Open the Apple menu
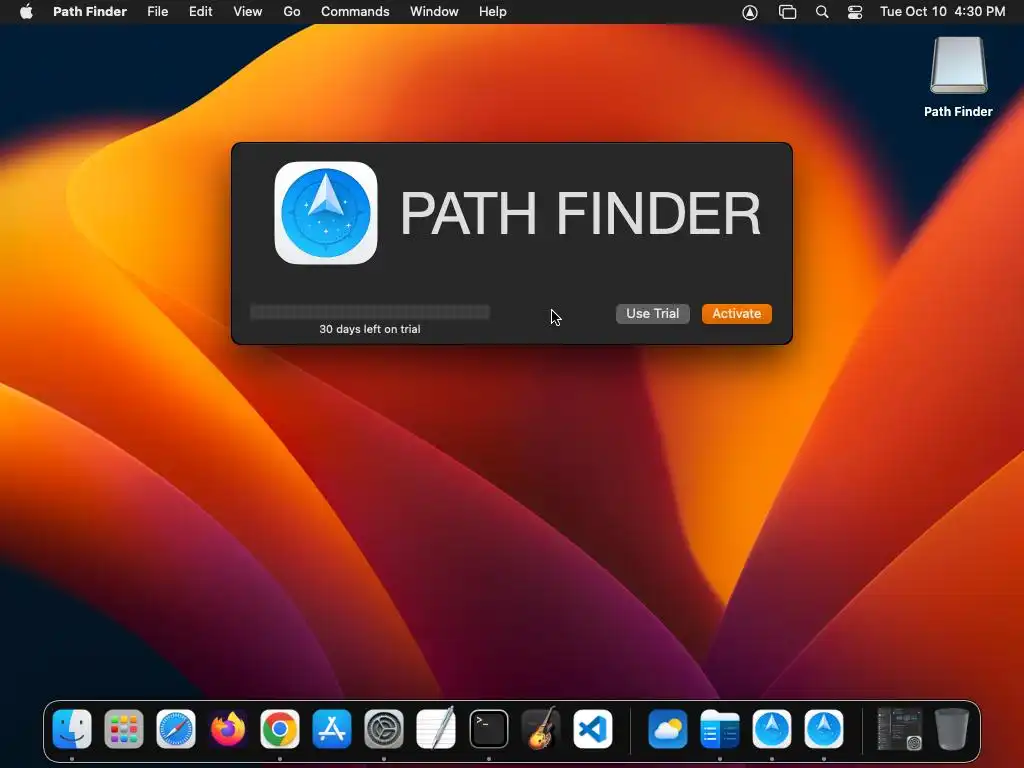Viewport: 1024px width, 768px height. point(26,12)
